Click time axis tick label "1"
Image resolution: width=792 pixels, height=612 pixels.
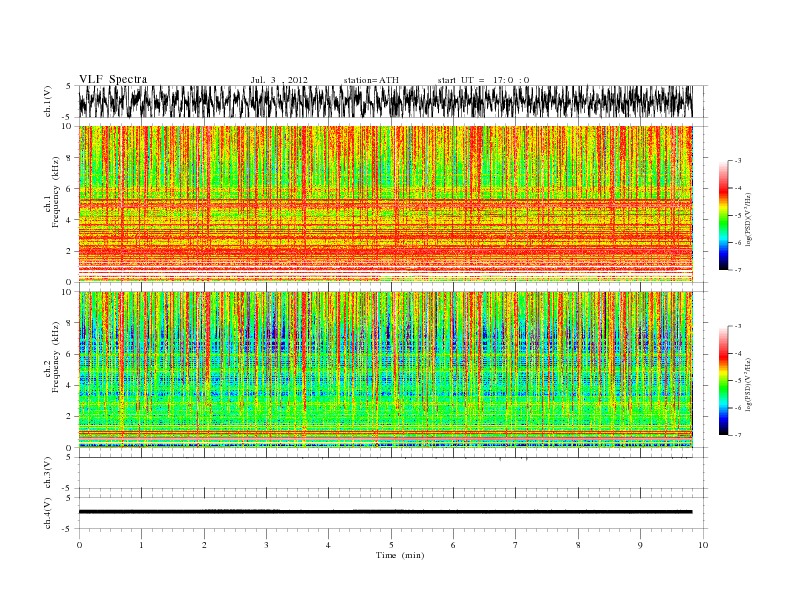click(141, 545)
